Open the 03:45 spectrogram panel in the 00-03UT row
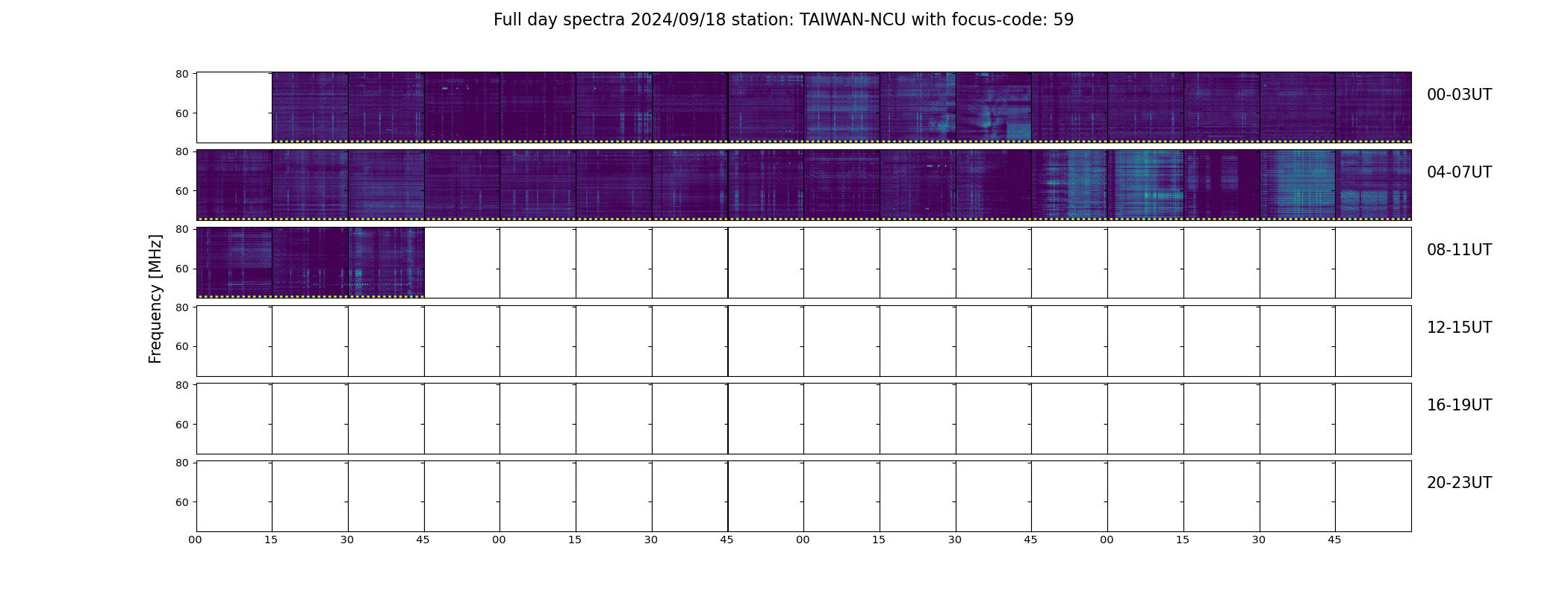Viewport: 1568px width, 597px height. coord(1373,107)
